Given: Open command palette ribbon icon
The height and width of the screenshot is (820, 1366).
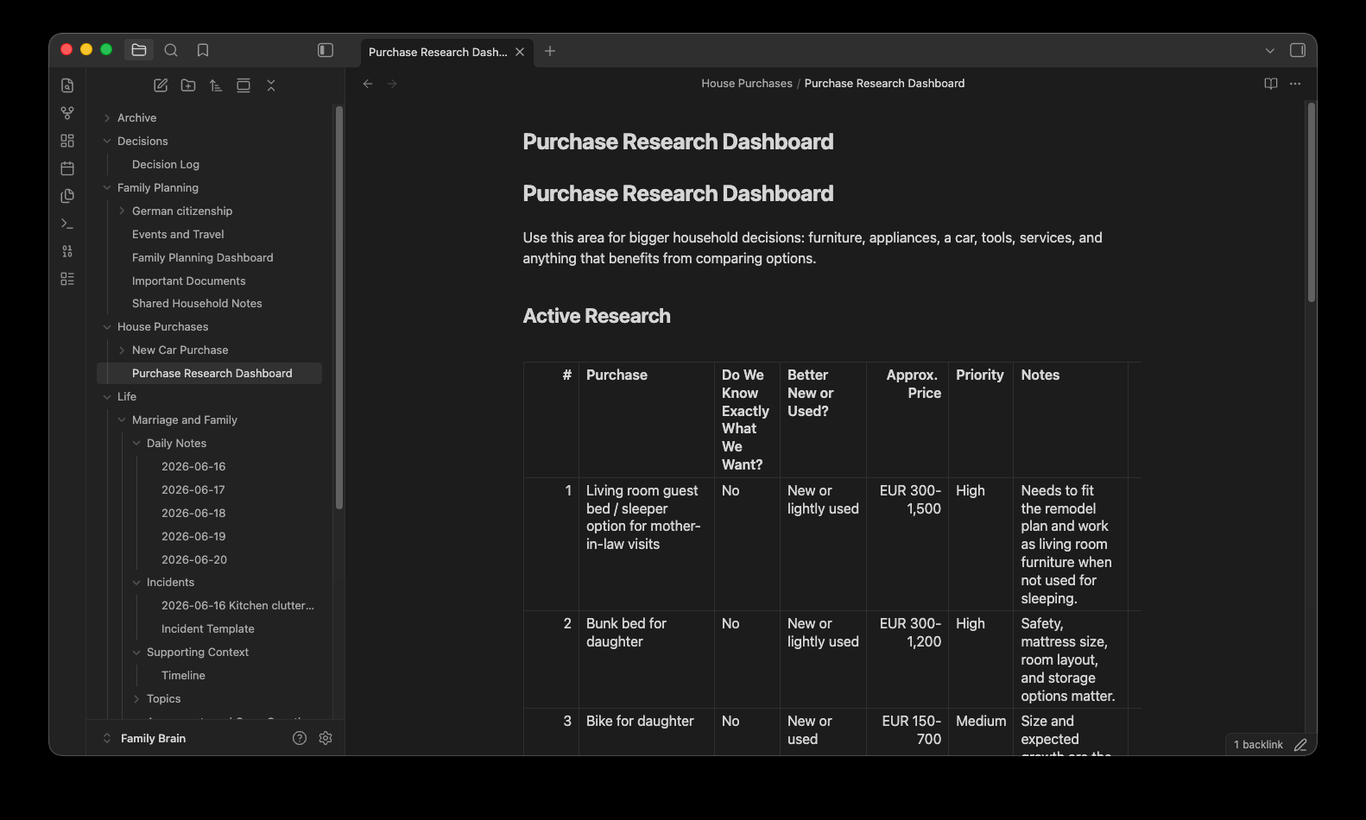Looking at the screenshot, I should coord(67,224).
